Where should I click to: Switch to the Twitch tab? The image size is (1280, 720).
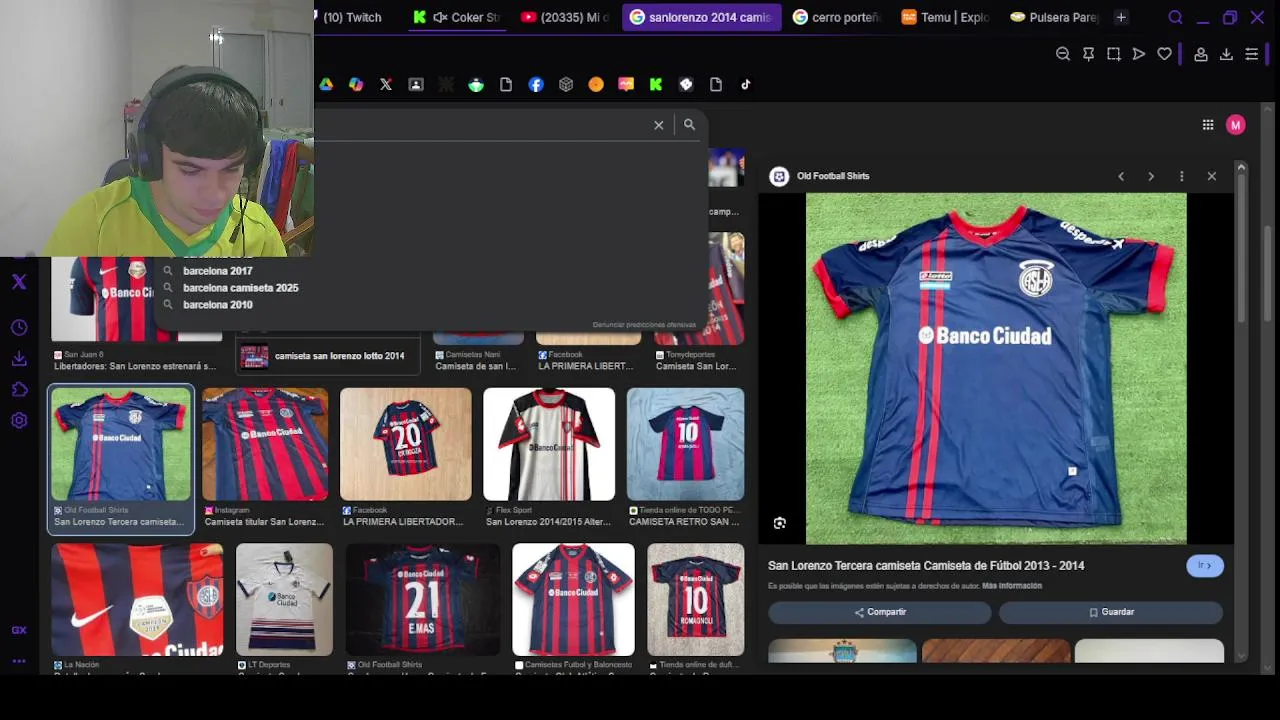351,17
